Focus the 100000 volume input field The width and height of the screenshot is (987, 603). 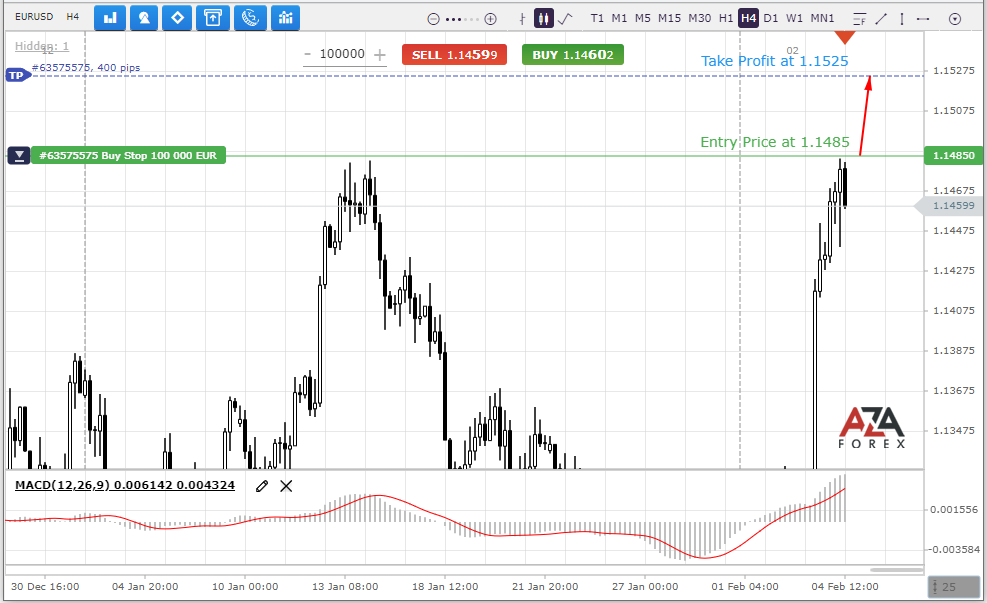342,54
